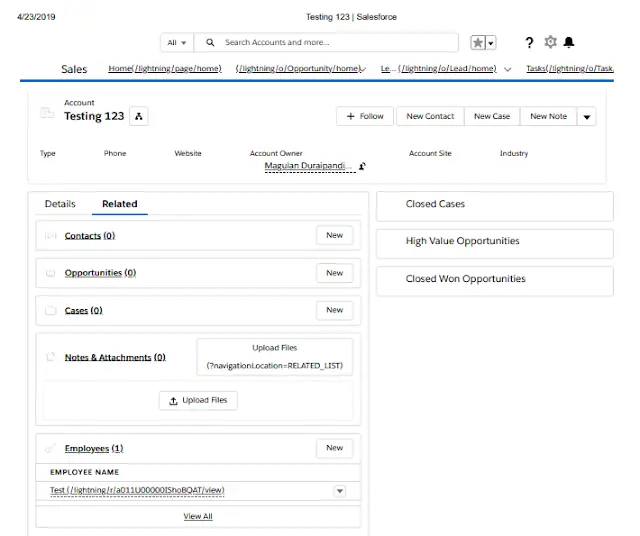Click the Website field label
This screenshot has width=640, height=536.
188,153
